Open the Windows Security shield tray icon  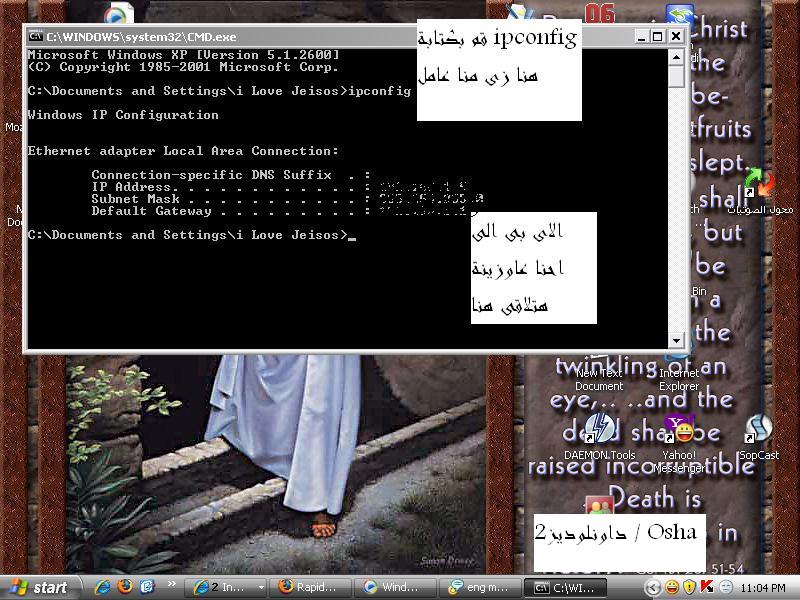[x=689, y=588]
